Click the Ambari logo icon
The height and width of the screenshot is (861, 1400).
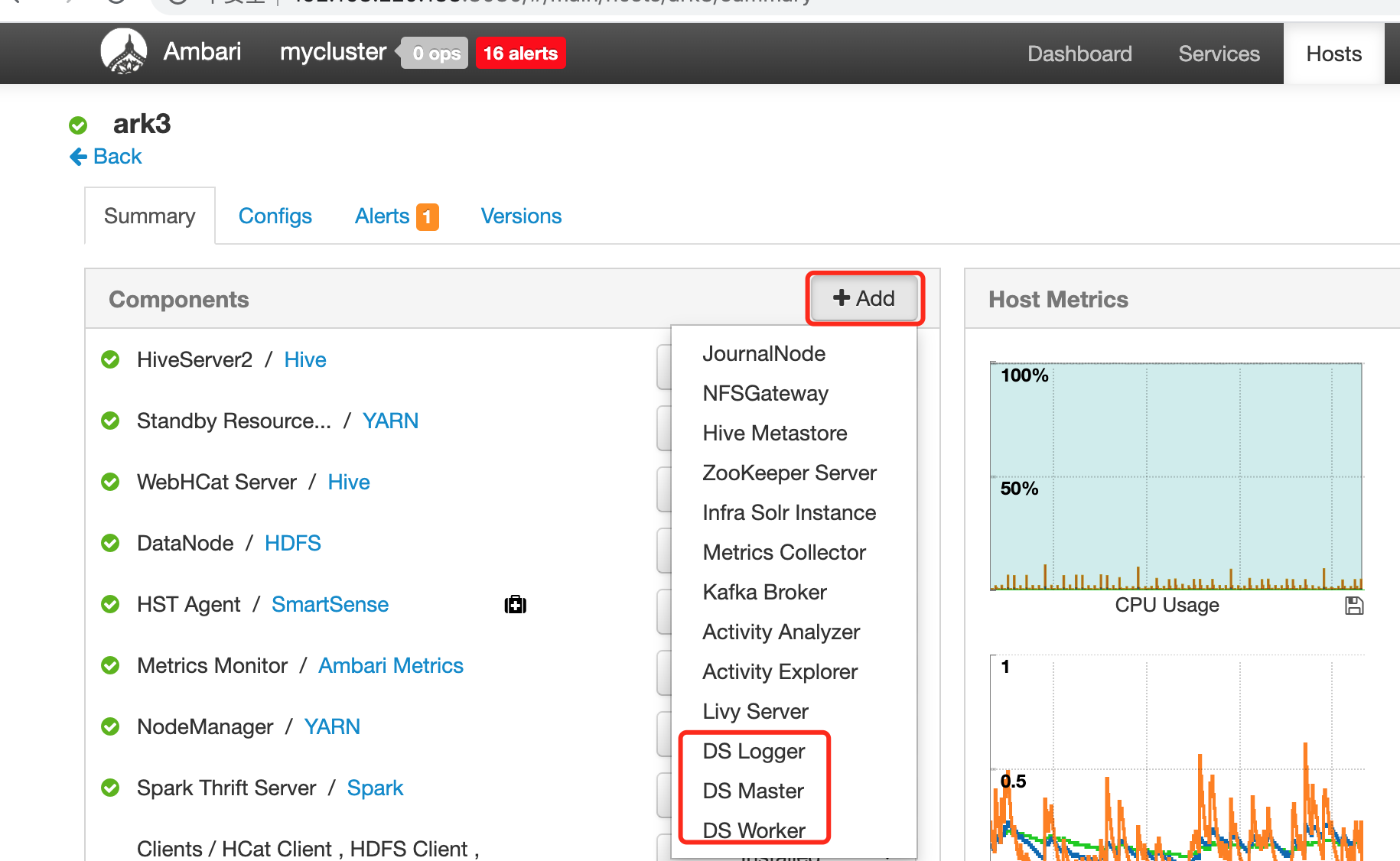[x=124, y=52]
